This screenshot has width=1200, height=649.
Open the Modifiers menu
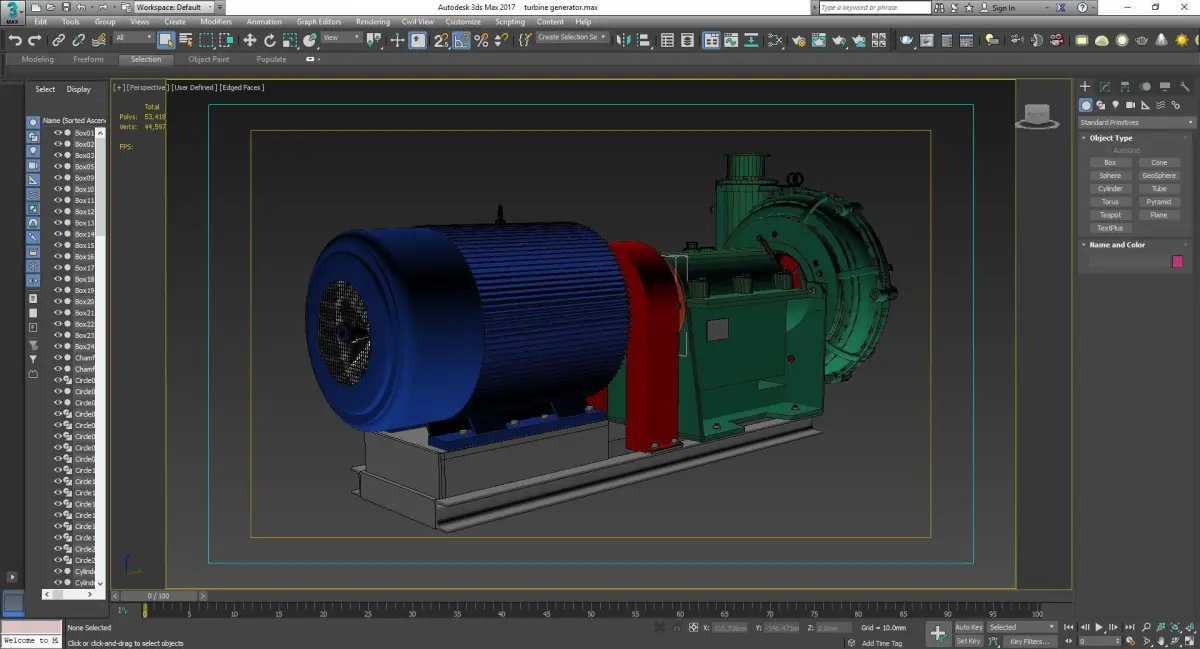point(216,21)
